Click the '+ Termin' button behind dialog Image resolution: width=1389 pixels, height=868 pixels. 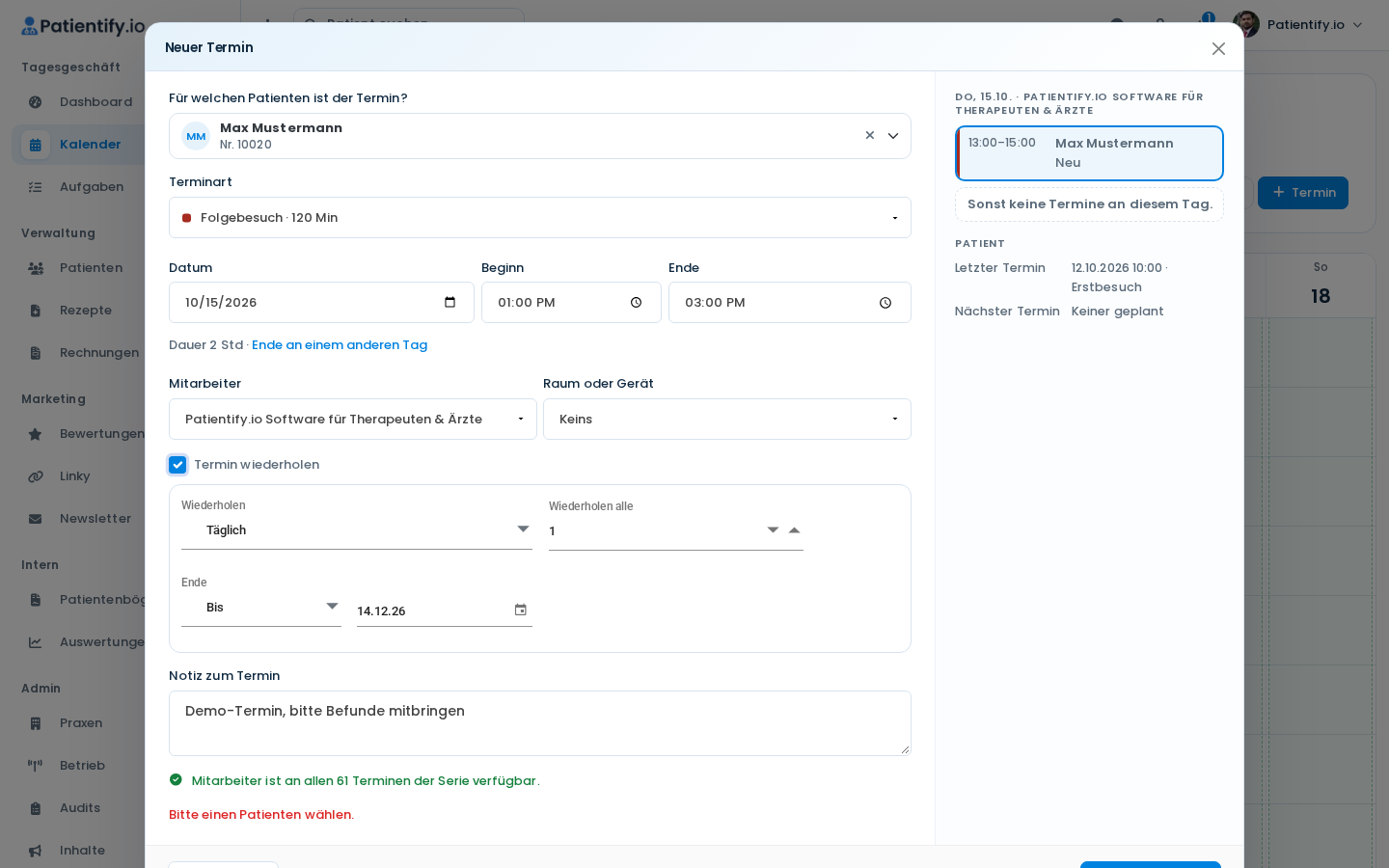tap(1303, 193)
